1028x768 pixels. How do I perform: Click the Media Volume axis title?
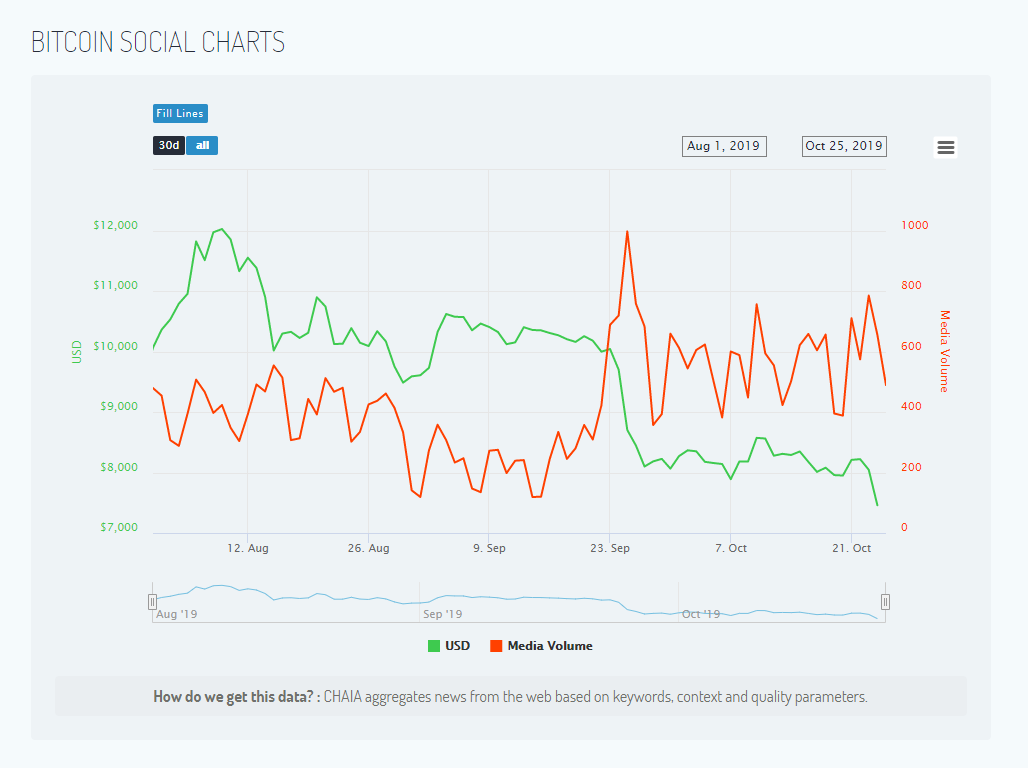pos(944,351)
